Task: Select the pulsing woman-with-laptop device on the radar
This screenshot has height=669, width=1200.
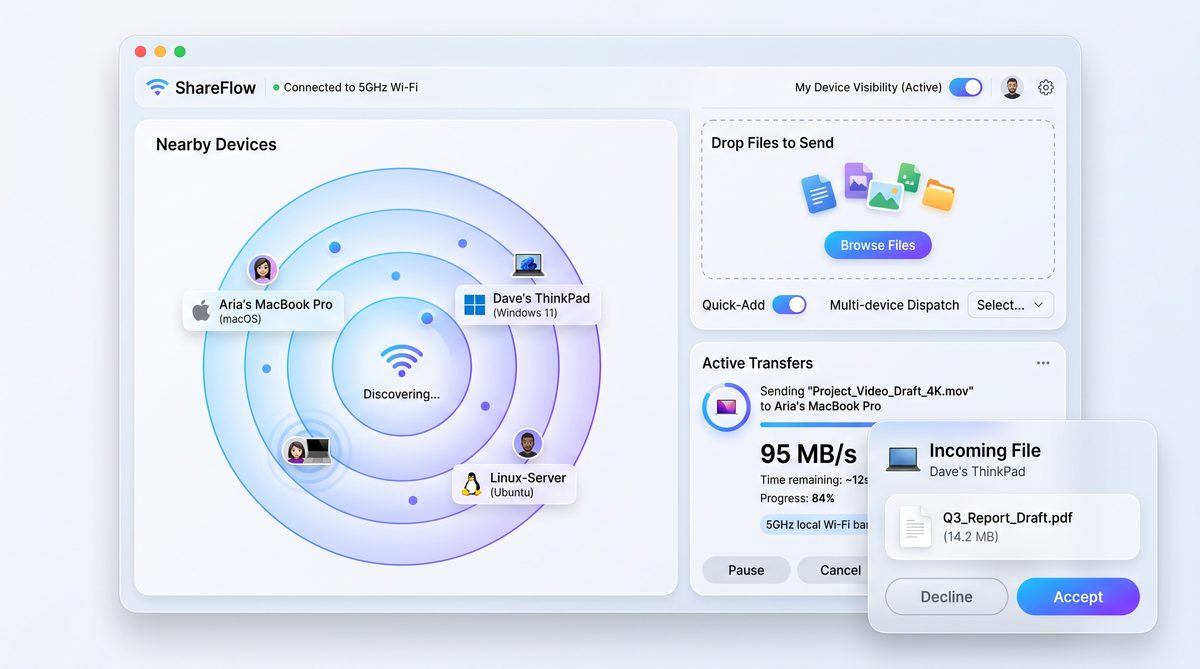Action: 308,451
